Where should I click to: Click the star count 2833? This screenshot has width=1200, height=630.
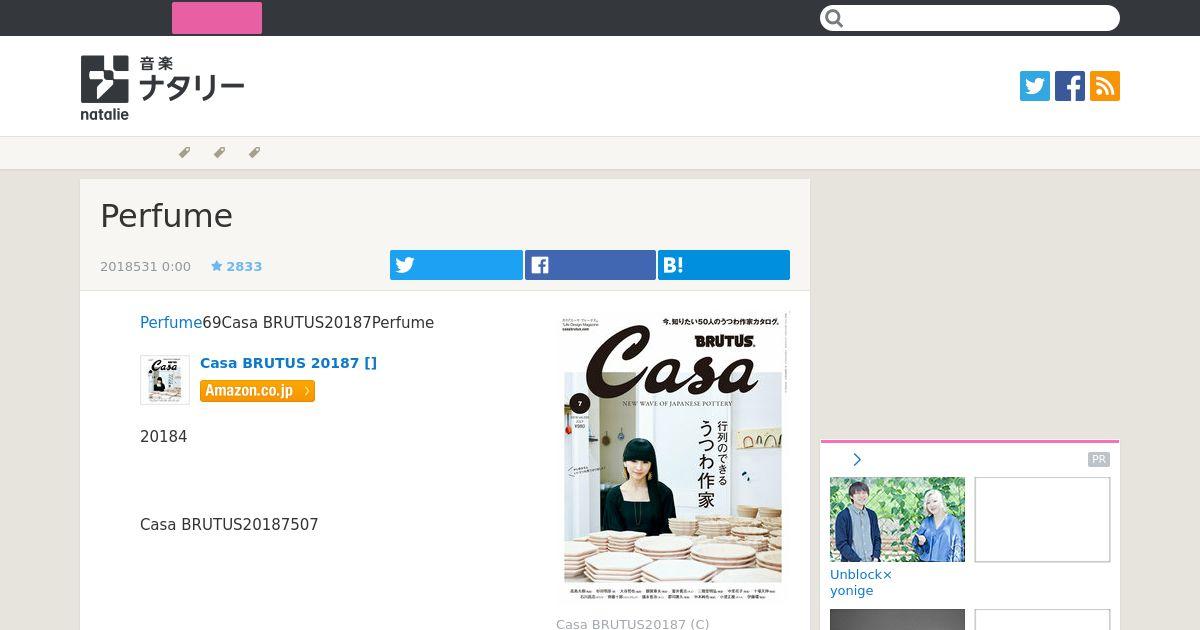(x=236, y=266)
